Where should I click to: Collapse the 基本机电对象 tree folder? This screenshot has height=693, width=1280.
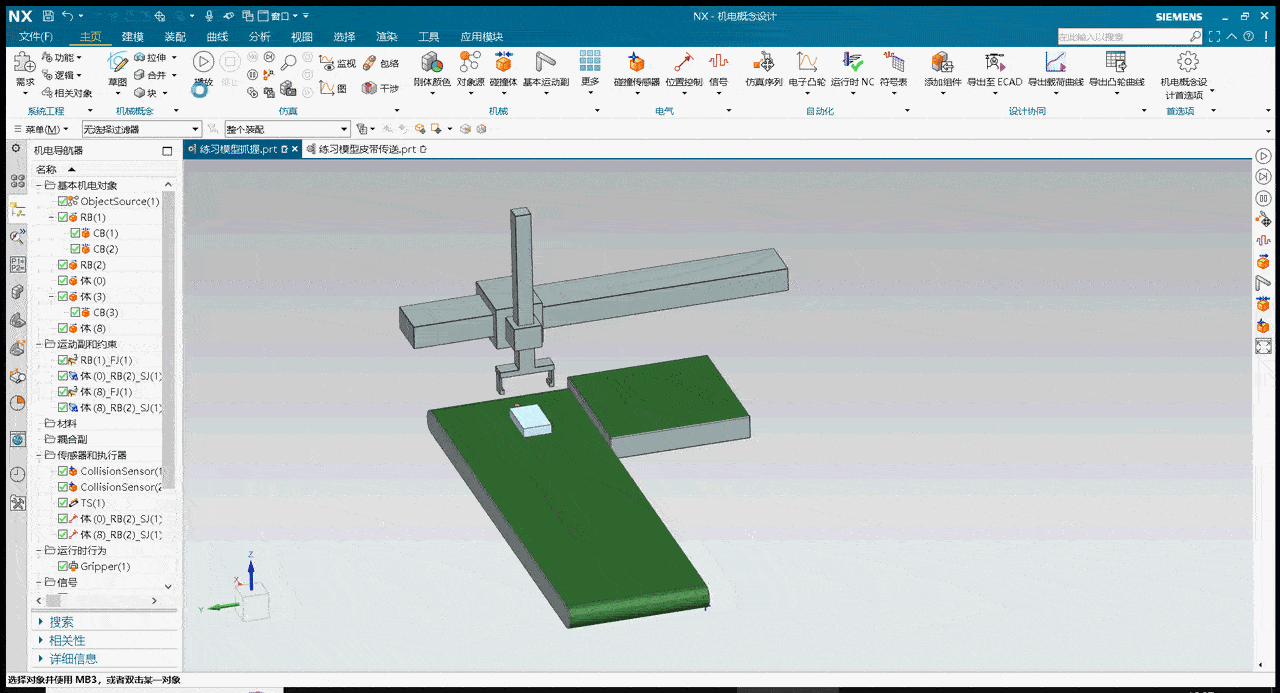tap(39, 185)
